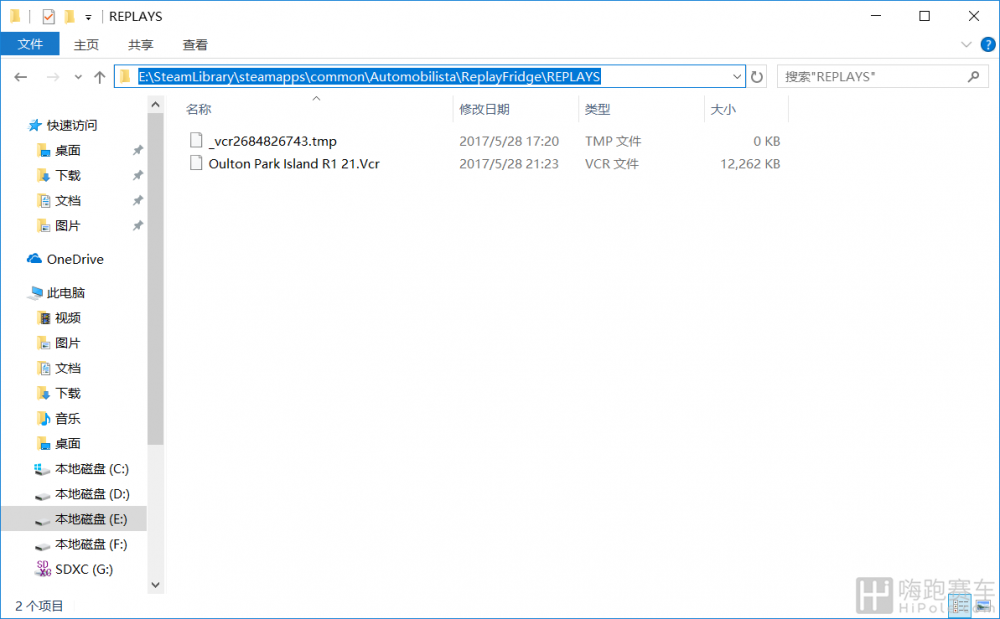Open 本地磁盘 (F:) drive

(91, 544)
